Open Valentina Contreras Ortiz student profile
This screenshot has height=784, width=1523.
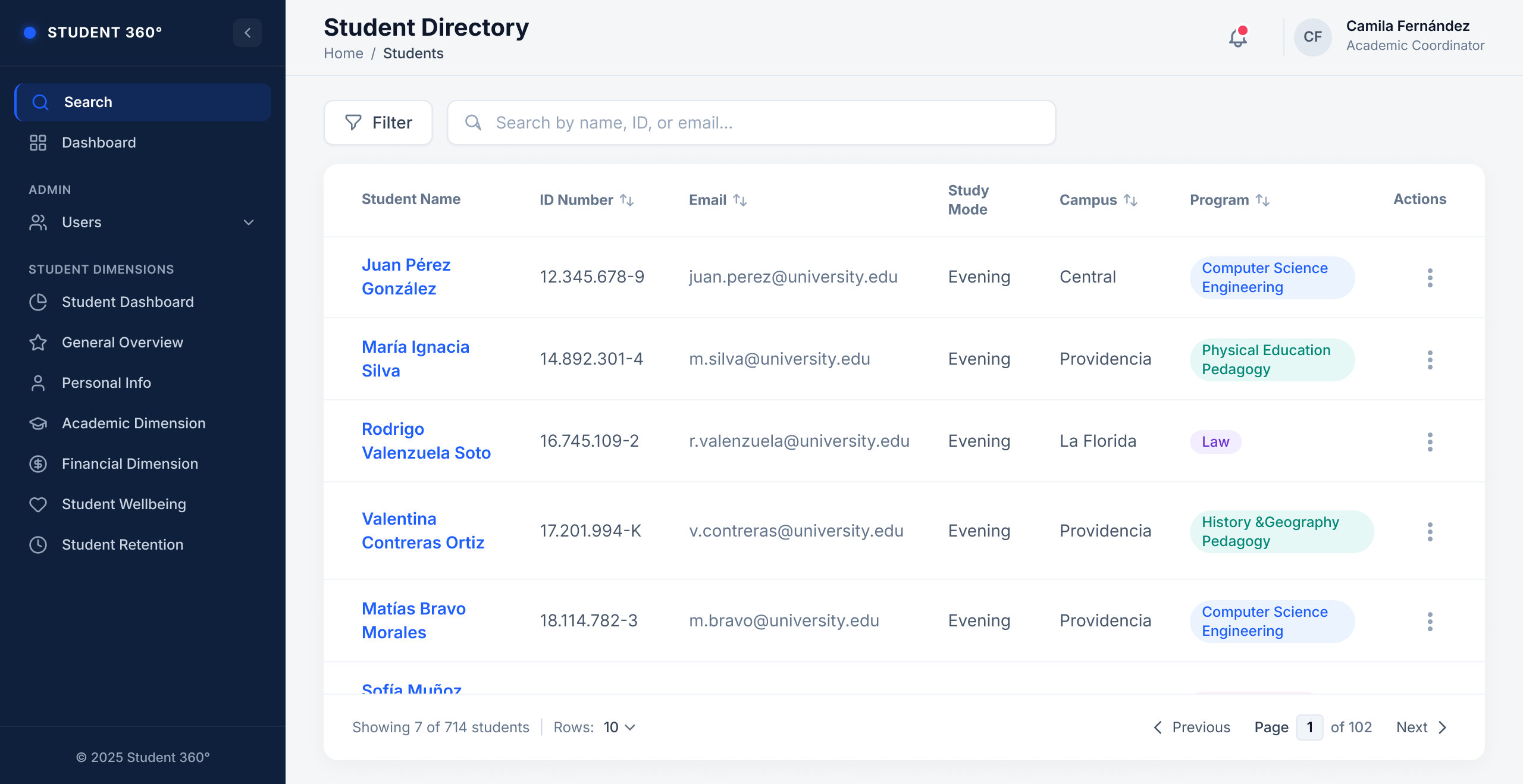423,531
